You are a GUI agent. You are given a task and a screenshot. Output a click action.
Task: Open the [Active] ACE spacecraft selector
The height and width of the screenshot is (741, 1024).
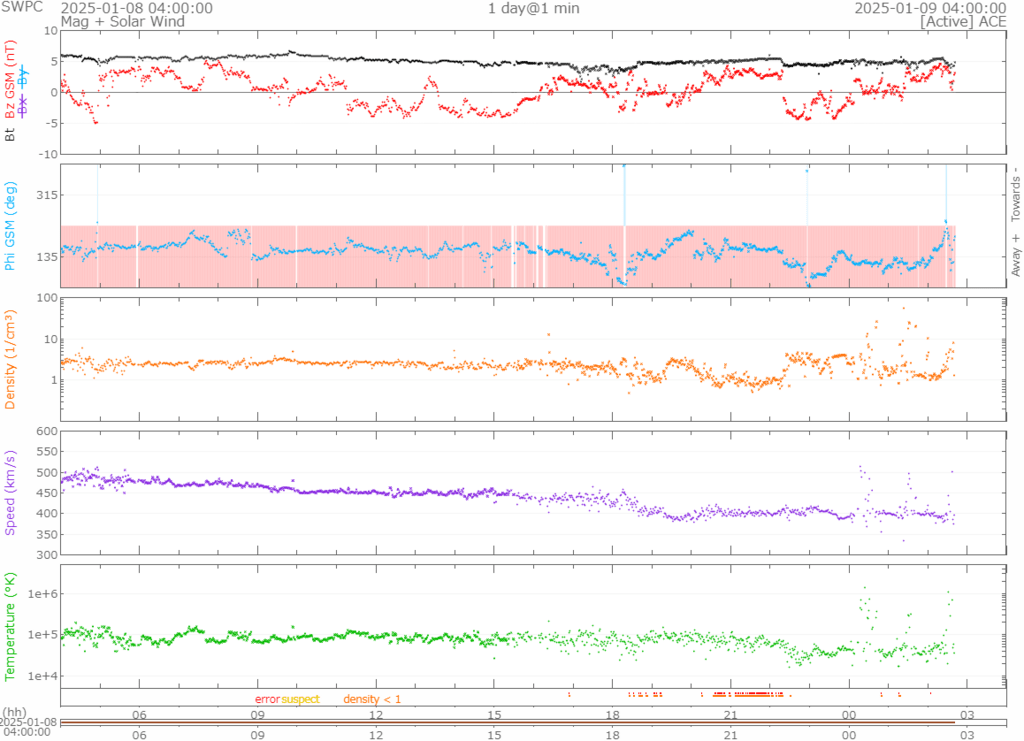(x=963, y=22)
